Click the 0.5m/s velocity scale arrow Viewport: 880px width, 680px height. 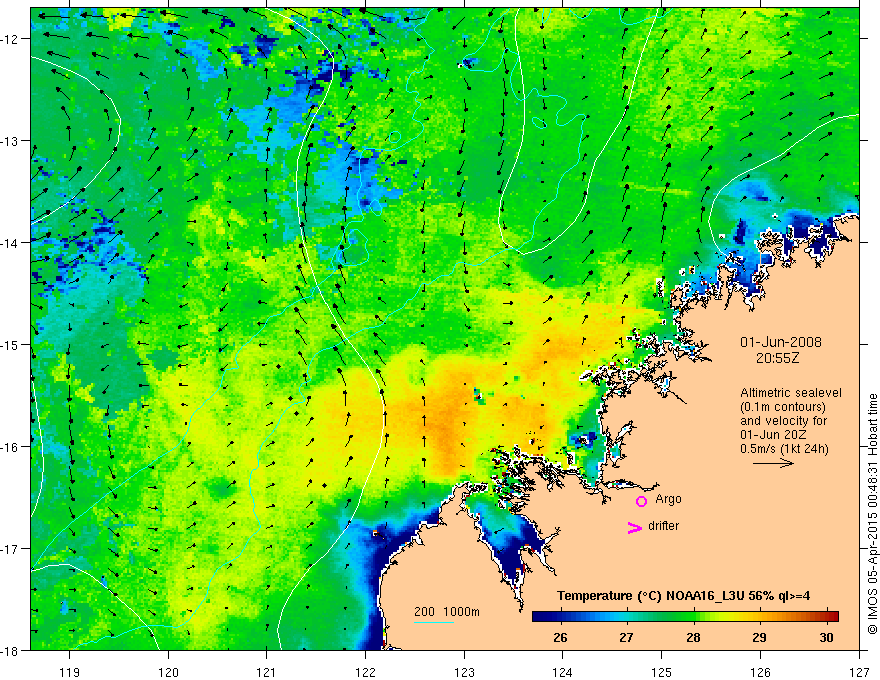773,463
